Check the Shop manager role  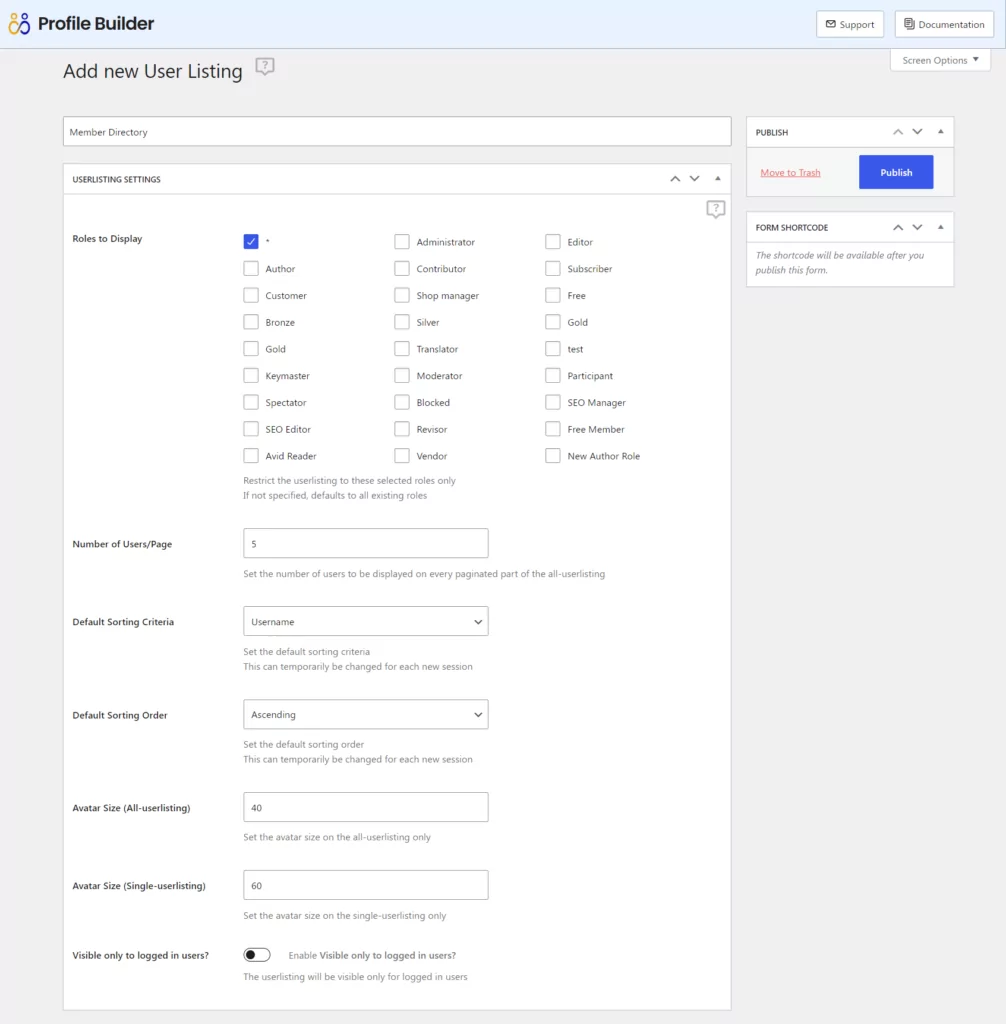point(402,295)
